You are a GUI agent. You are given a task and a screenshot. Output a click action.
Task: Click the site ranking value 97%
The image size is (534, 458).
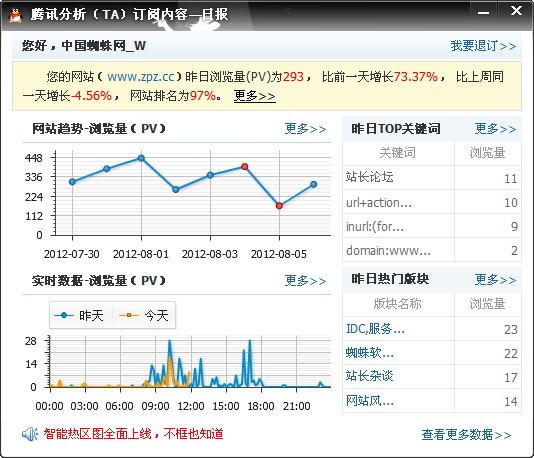click(203, 96)
